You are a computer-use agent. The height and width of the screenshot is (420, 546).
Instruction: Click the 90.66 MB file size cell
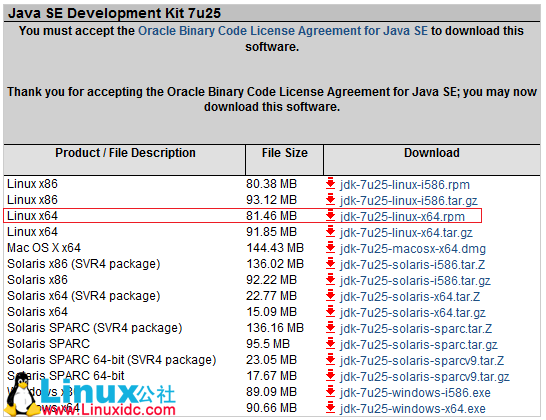tap(271, 408)
